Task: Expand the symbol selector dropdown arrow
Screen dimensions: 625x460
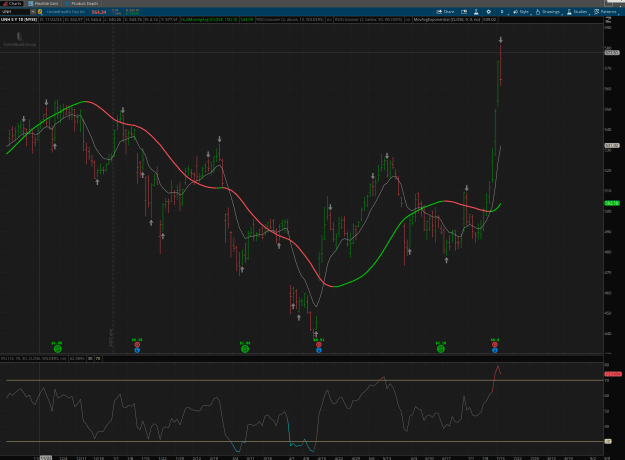Action: pos(33,12)
